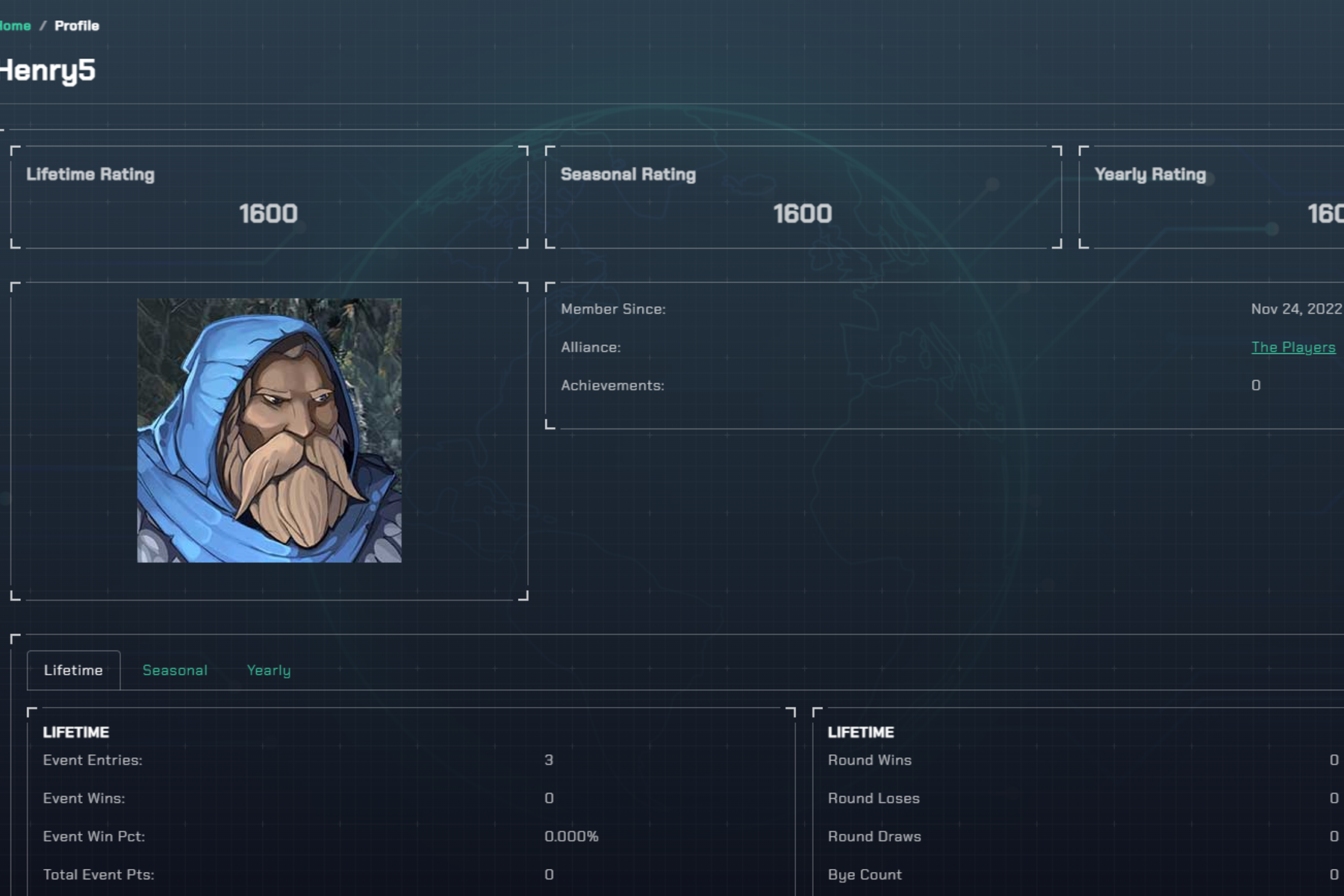Click the Achievements label

612,385
